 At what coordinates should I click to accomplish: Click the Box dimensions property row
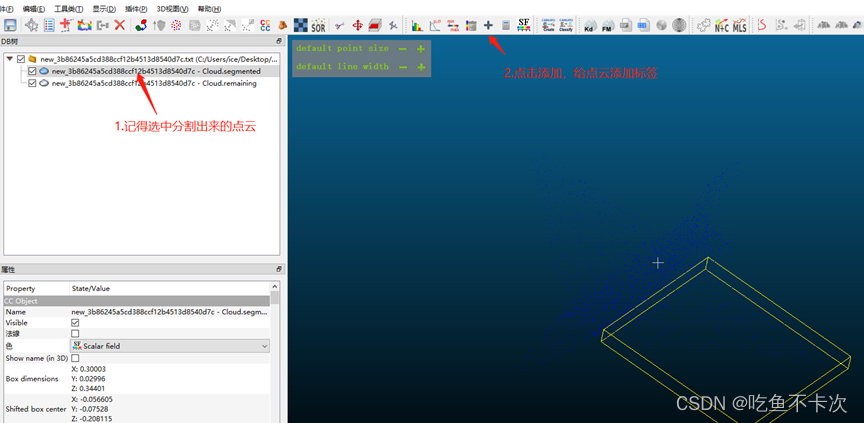[137, 379]
